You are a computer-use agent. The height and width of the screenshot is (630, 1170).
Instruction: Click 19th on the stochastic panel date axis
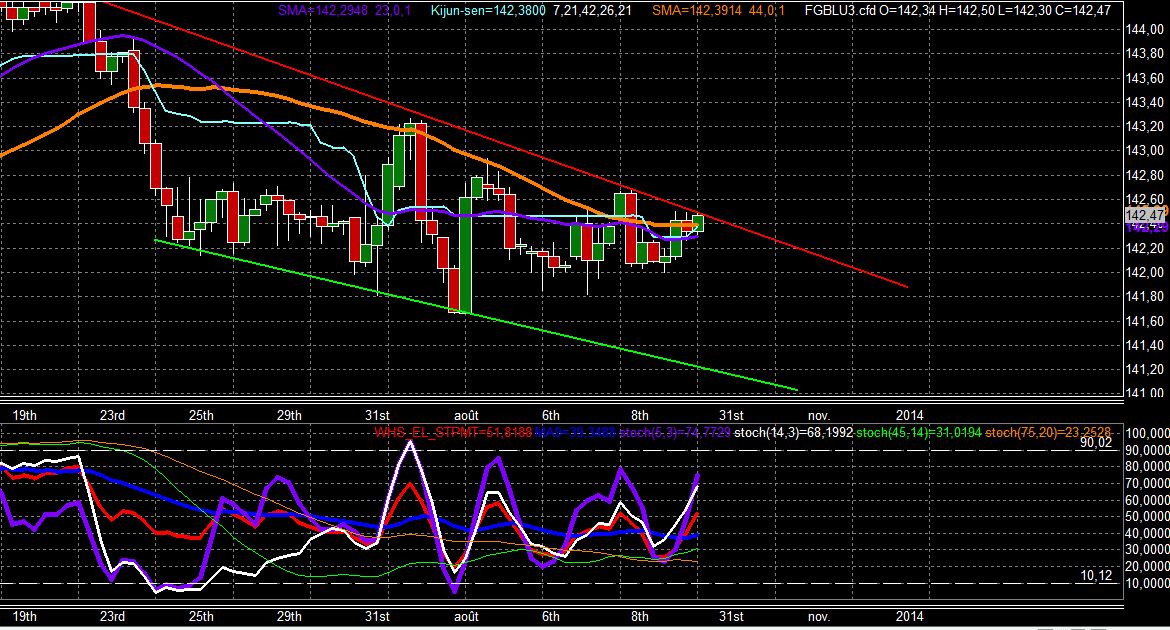click(25, 617)
